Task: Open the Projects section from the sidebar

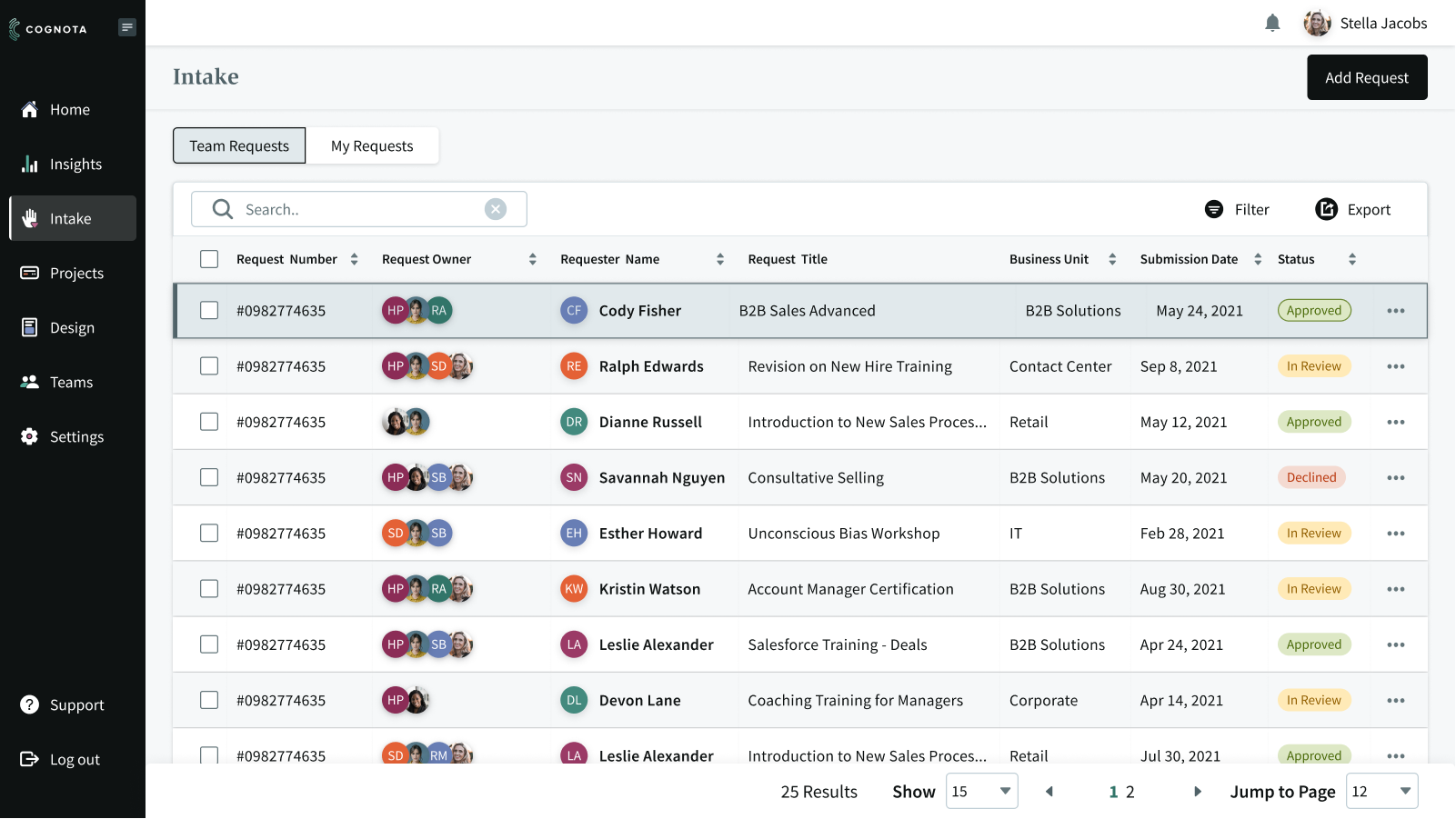Action: (30, 273)
